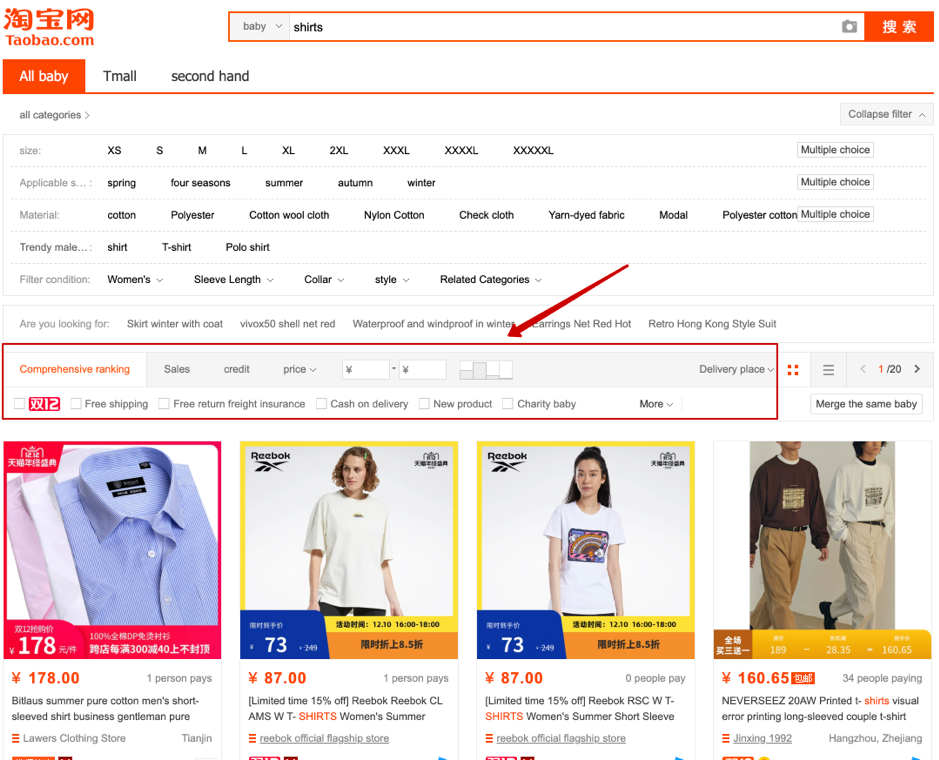Open the Delivery place dropdown

(736, 370)
